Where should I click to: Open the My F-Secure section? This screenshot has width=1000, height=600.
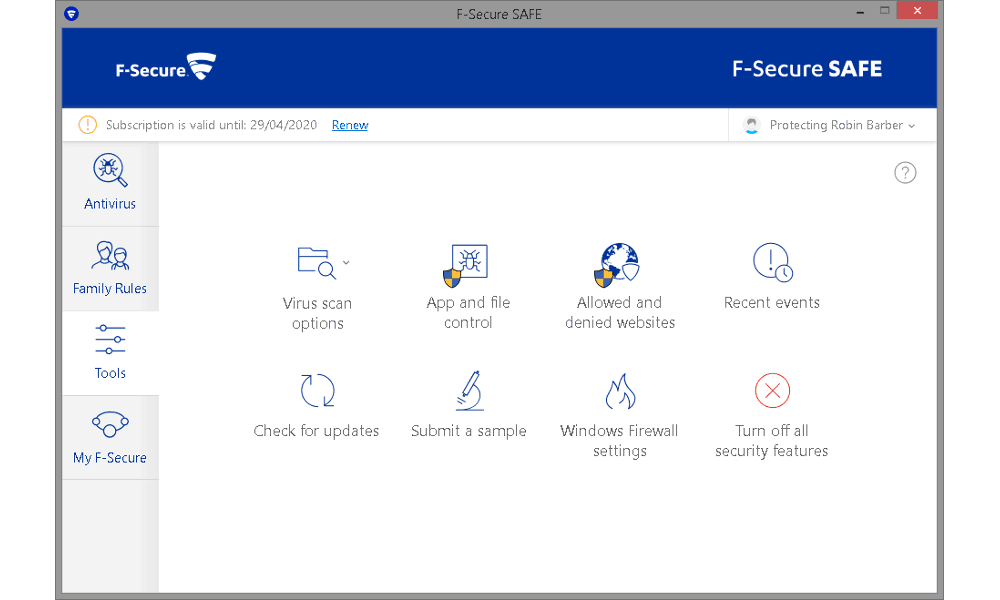pyautogui.click(x=110, y=438)
